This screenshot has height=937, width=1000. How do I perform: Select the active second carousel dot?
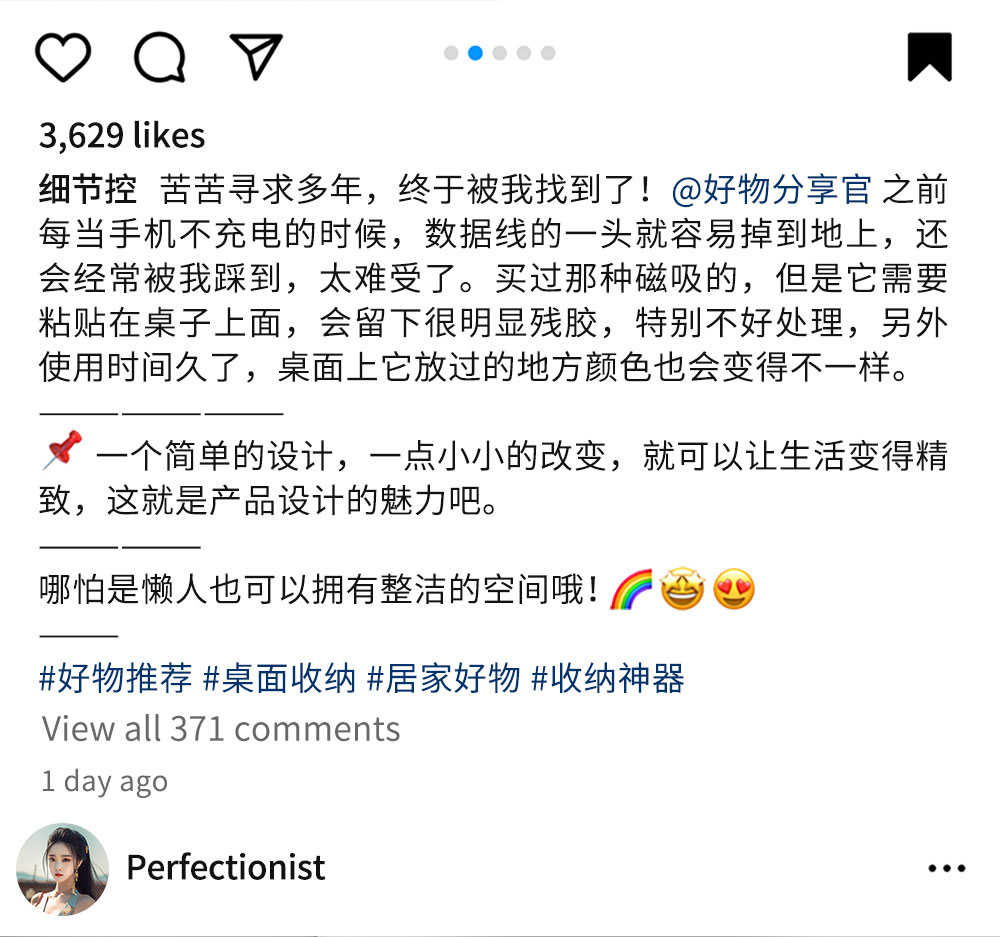click(475, 53)
